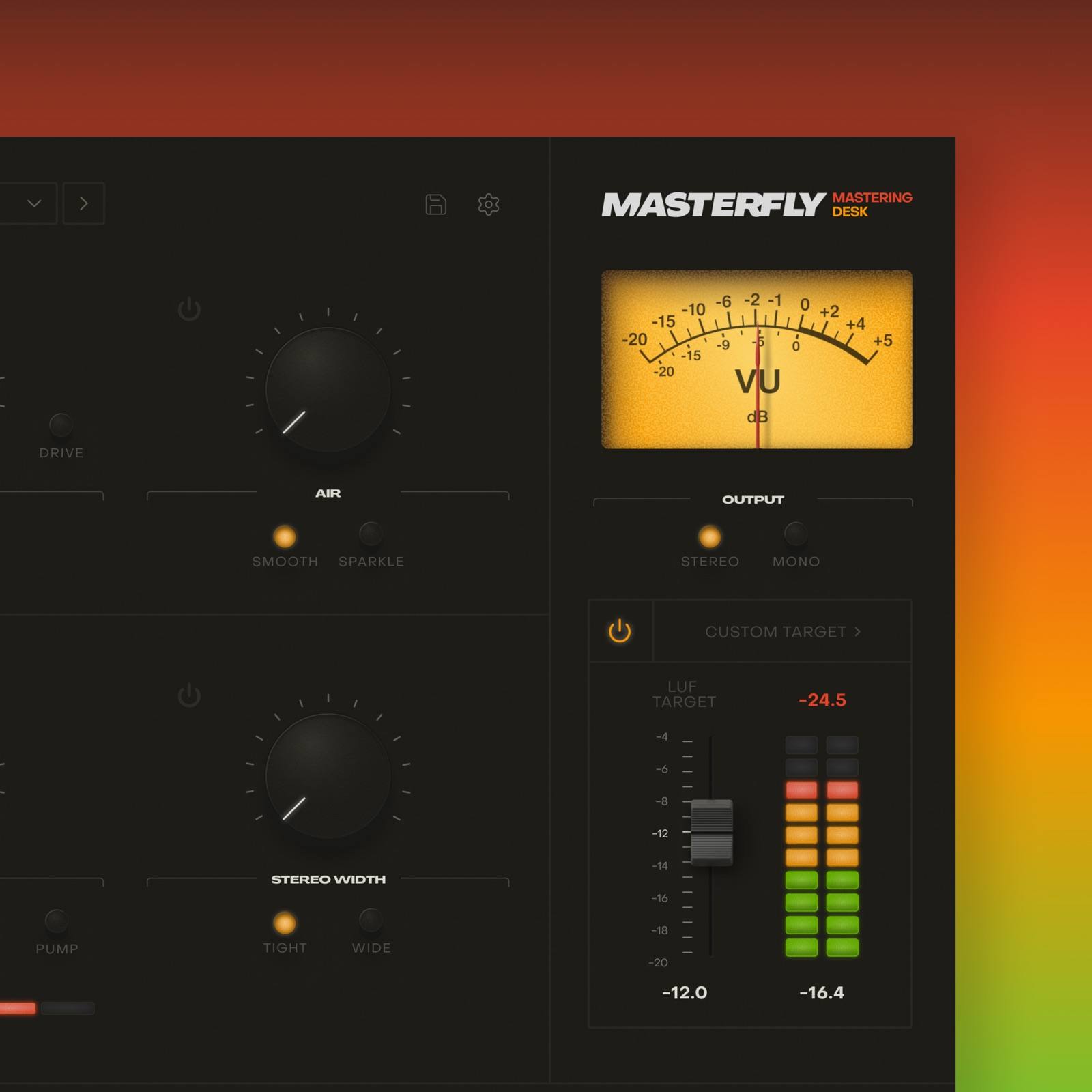This screenshot has width=1092, height=1092.
Task: Click the save preset floppy disk icon
Action: pyautogui.click(x=436, y=204)
